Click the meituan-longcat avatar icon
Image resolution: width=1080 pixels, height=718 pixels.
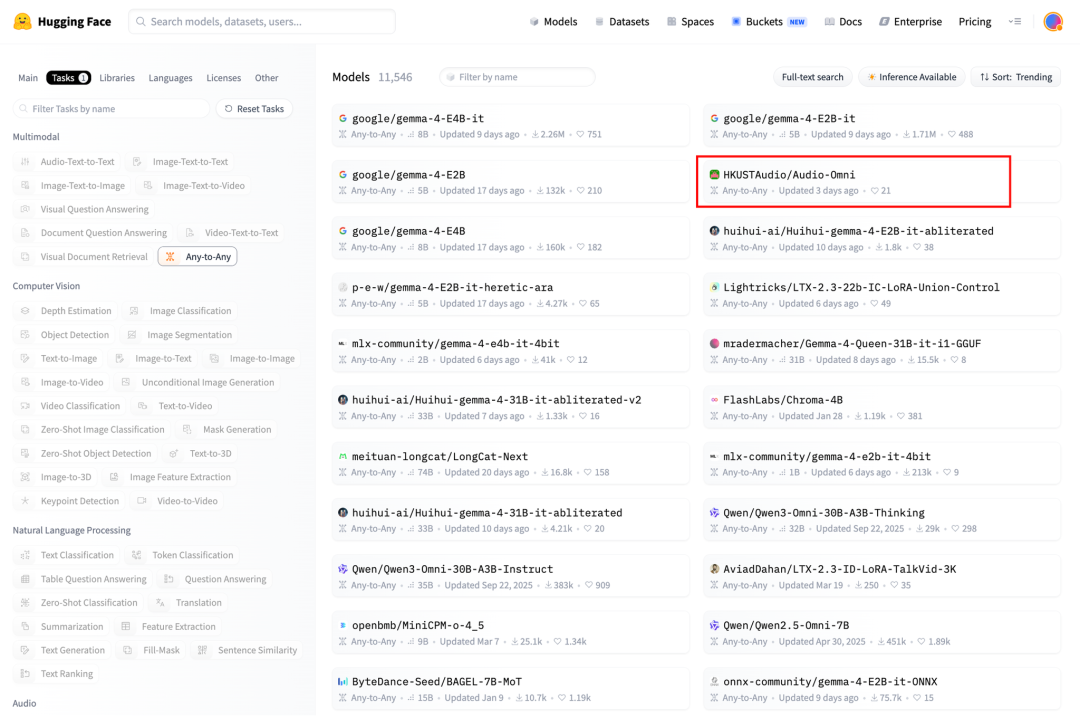point(342,456)
